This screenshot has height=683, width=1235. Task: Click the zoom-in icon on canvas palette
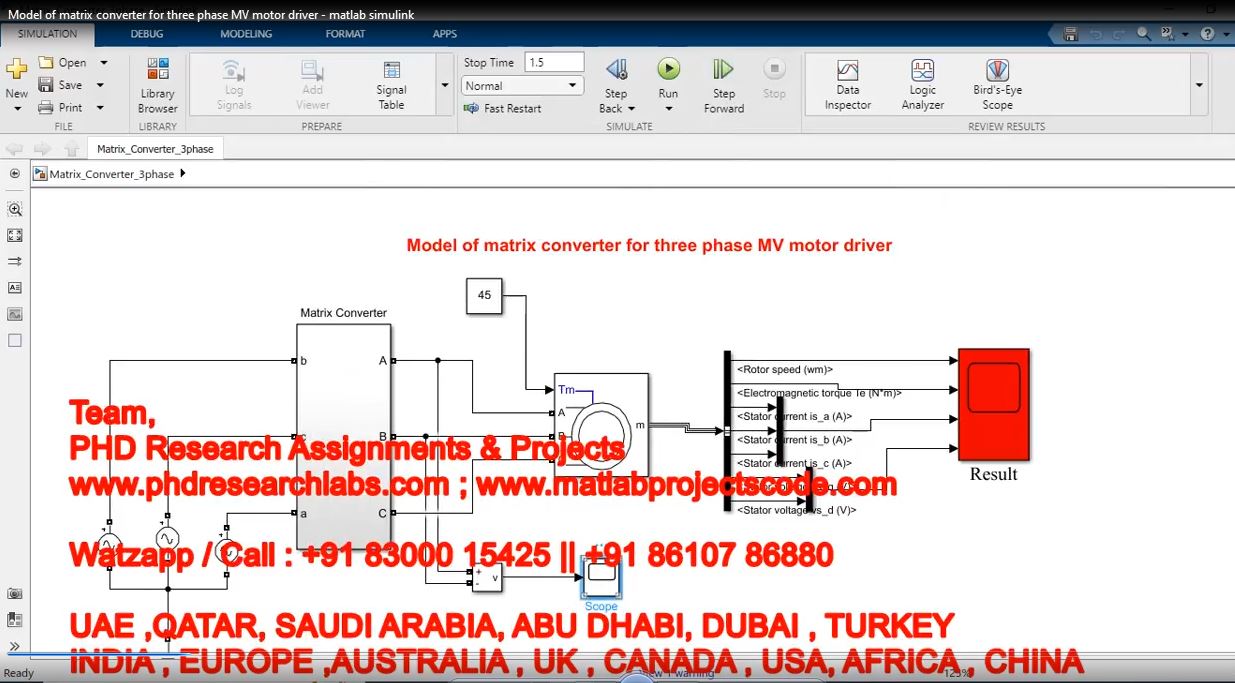[x=14, y=209]
